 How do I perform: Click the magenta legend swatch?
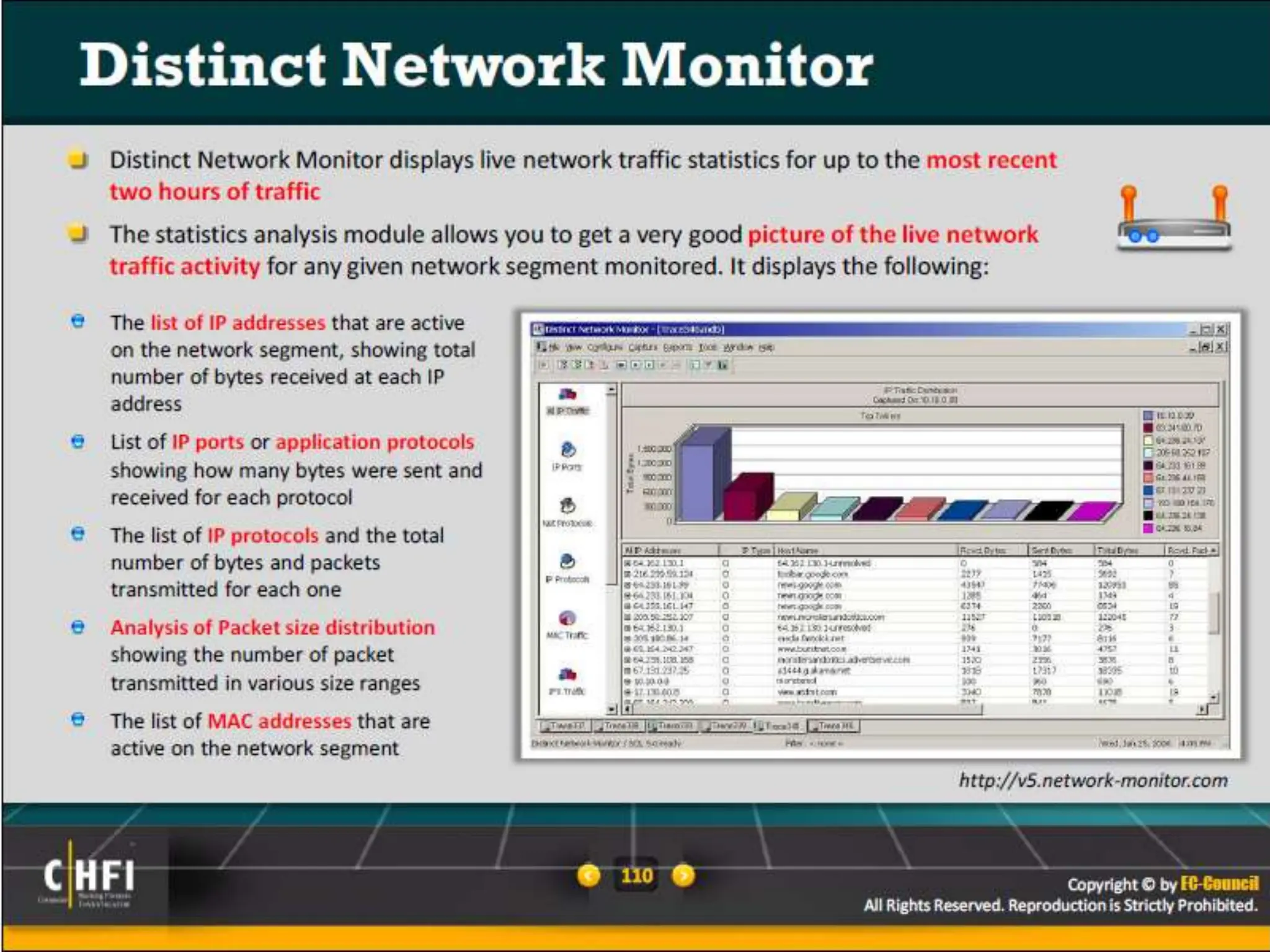tap(1148, 528)
